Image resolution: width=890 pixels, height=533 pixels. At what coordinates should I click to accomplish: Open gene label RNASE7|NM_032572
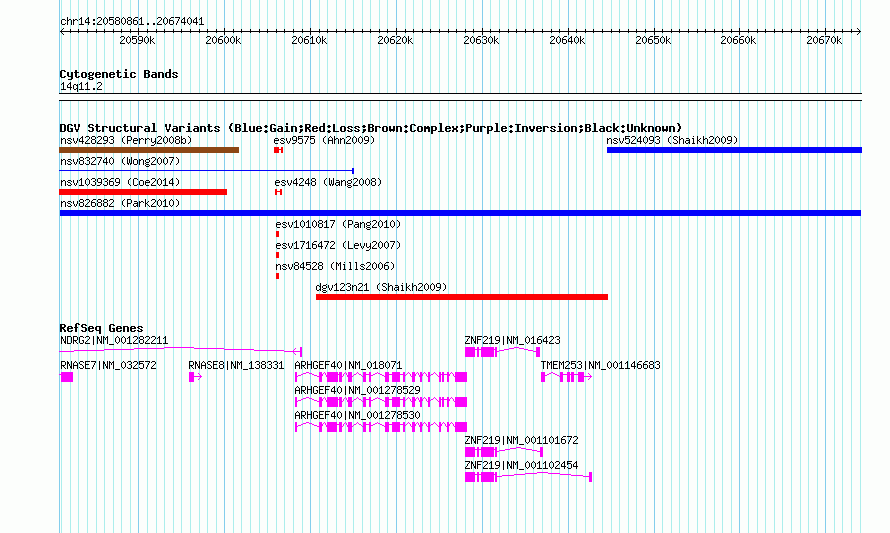(108, 366)
